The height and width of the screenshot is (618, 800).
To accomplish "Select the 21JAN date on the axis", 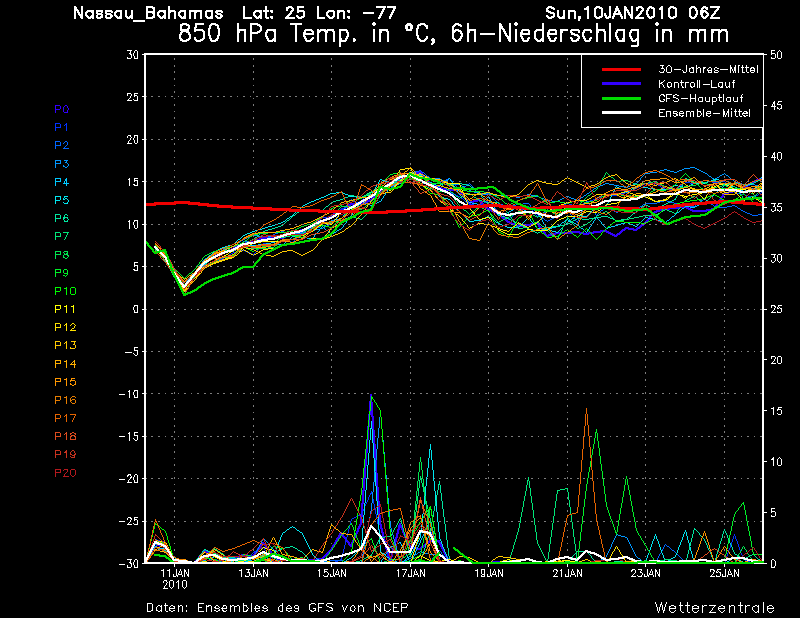I will (567, 574).
